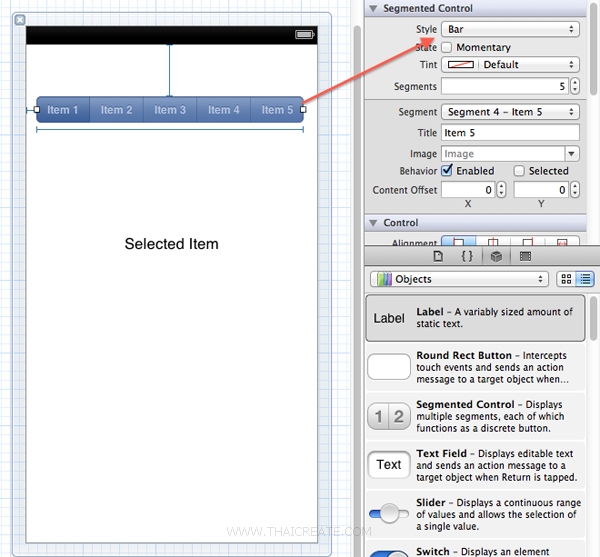Select the Switch library item

(x=475, y=549)
